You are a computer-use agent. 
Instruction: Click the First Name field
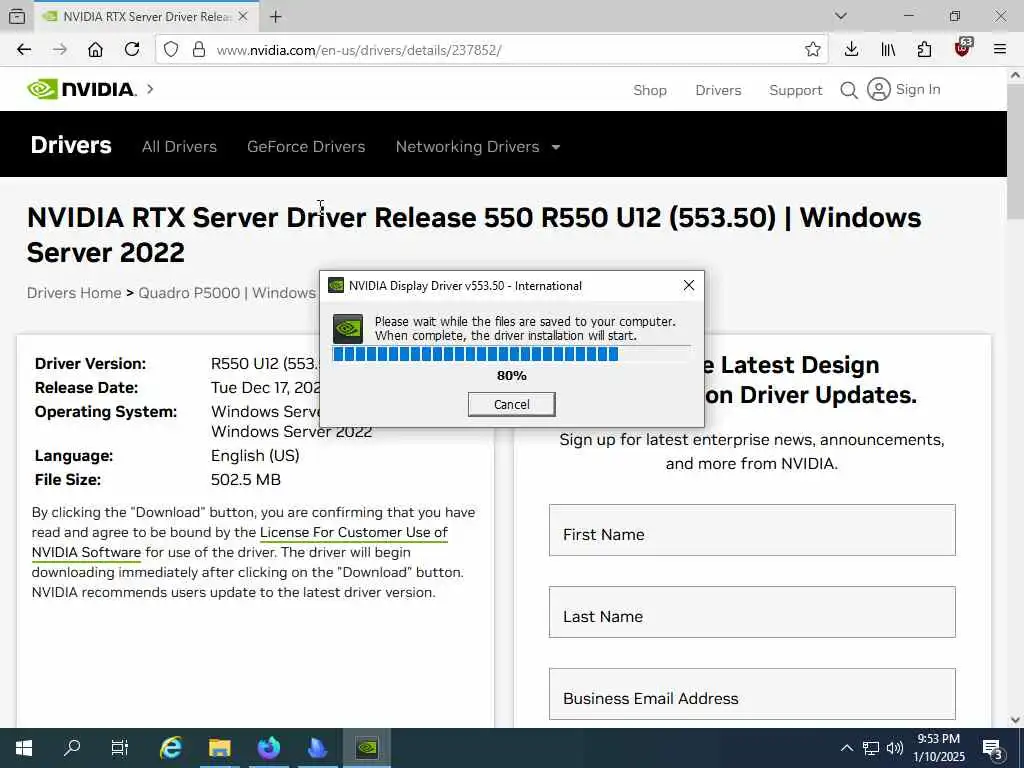tap(752, 530)
